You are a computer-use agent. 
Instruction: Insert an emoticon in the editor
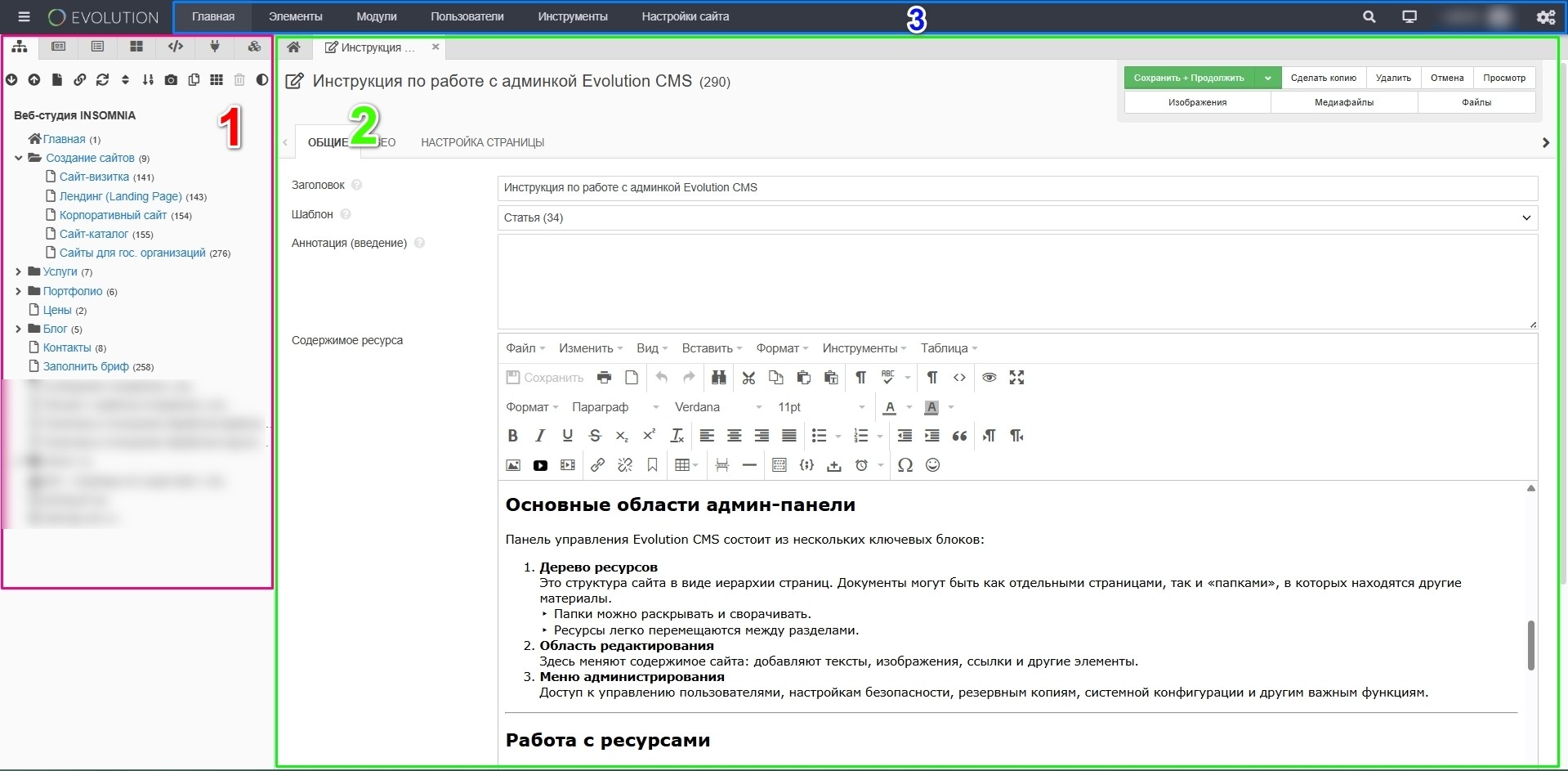point(932,465)
